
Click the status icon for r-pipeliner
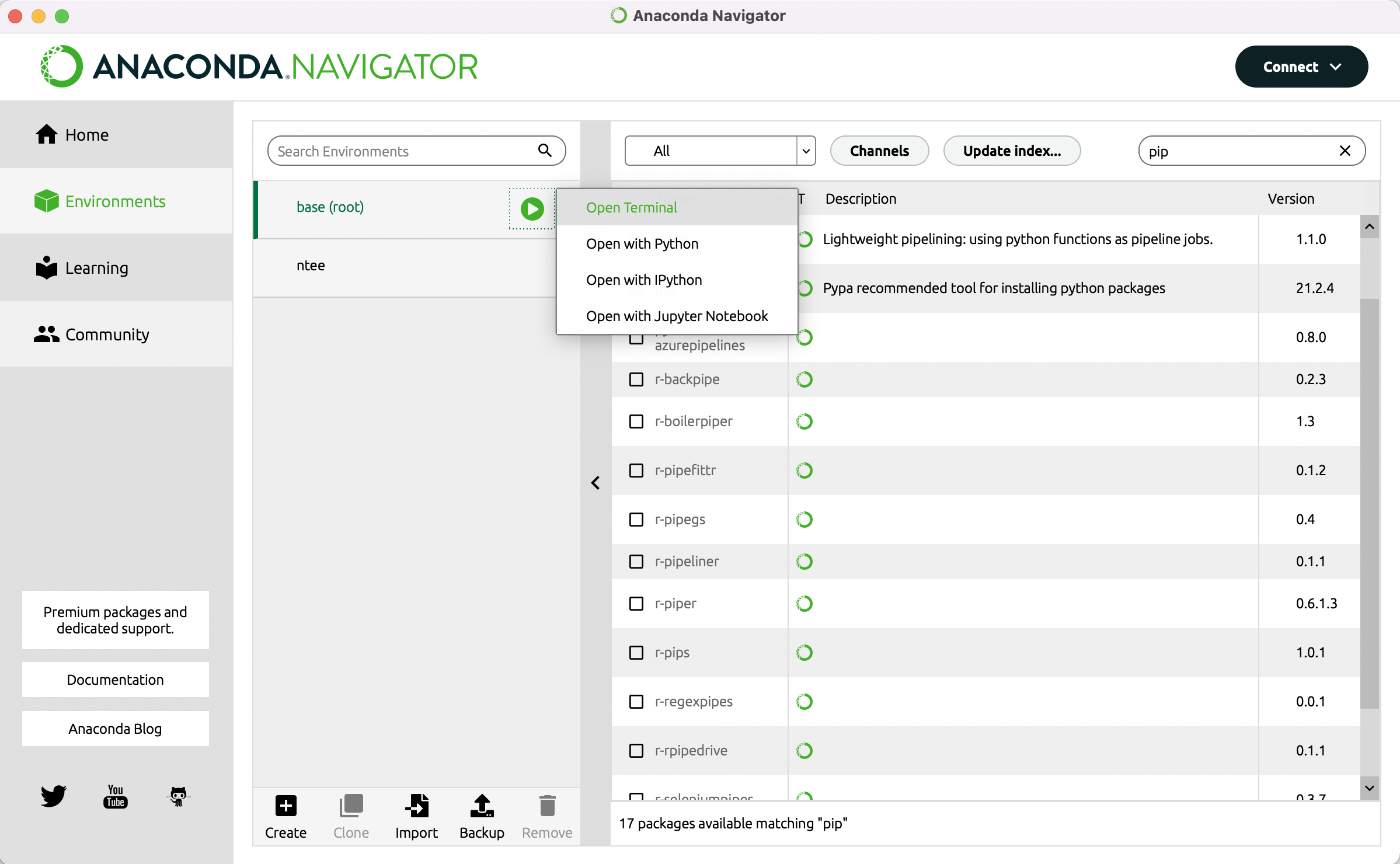(x=805, y=562)
